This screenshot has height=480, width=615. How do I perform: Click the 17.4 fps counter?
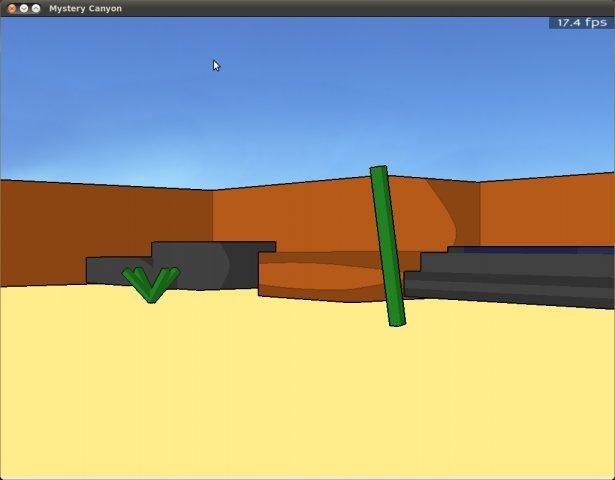582,23
